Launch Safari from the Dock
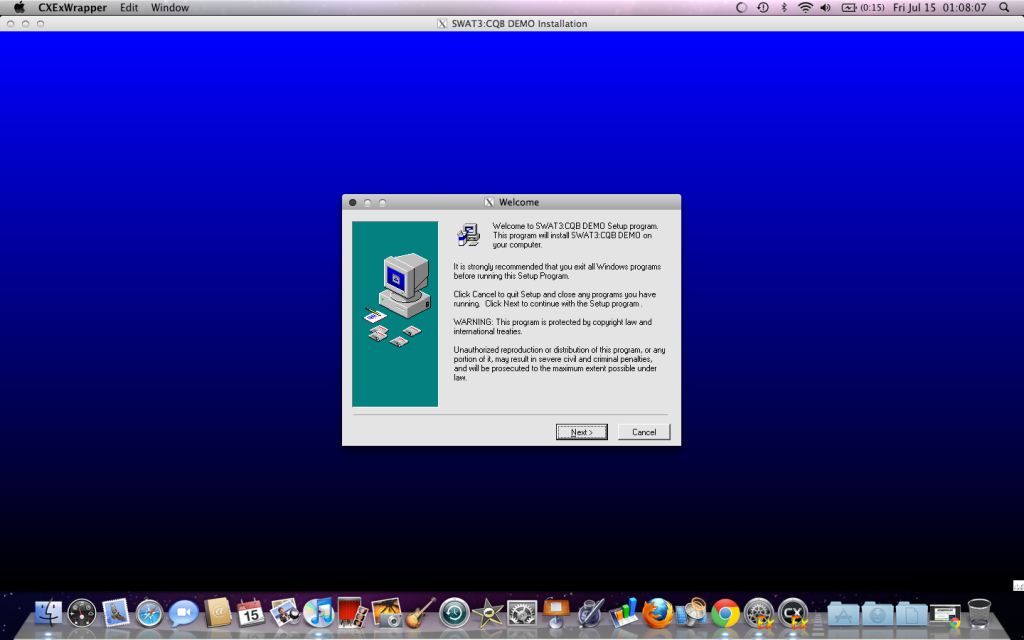Screen dimensions: 1024x640 pyautogui.click(x=150, y=614)
